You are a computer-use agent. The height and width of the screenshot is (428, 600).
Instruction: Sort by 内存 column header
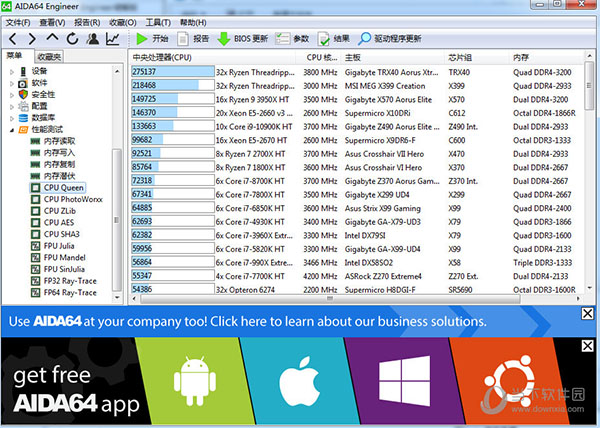[x=546, y=57]
